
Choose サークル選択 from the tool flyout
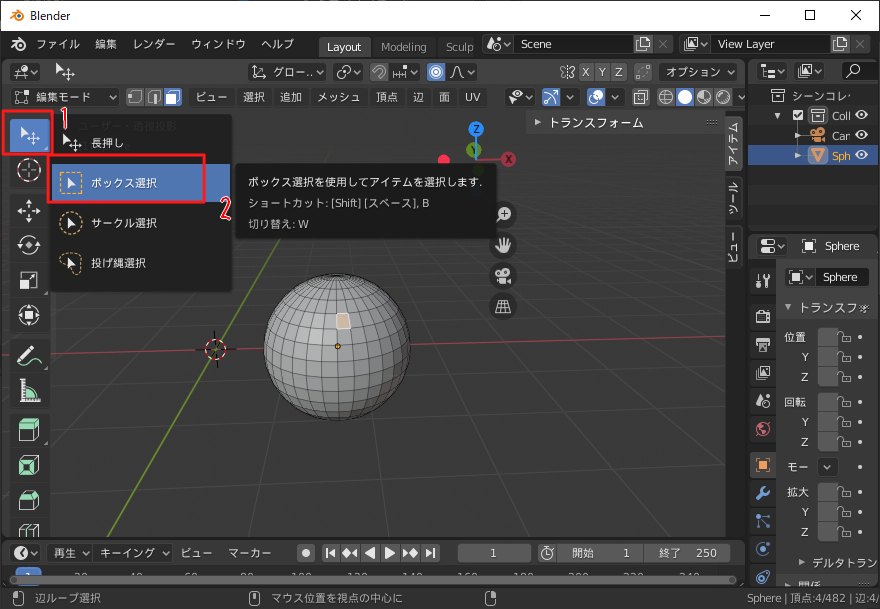point(124,223)
